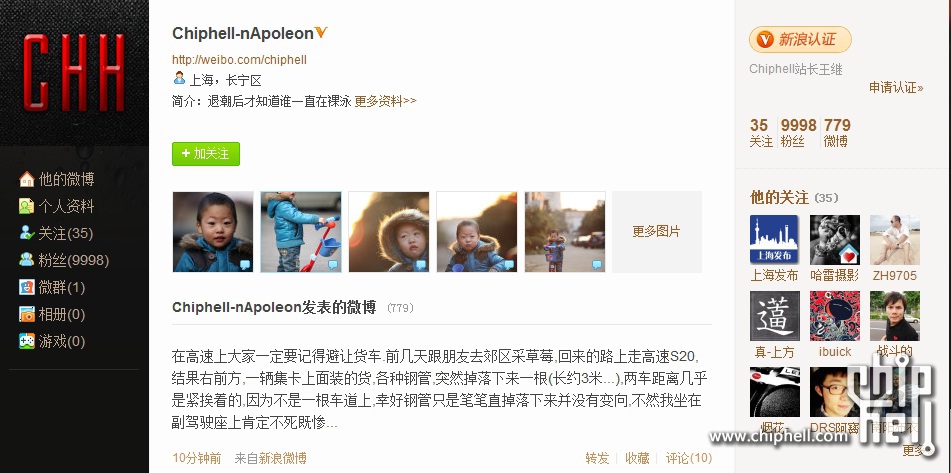Open 申请认证» application link
Viewport: 951px width, 473px height.
(896, 87)
